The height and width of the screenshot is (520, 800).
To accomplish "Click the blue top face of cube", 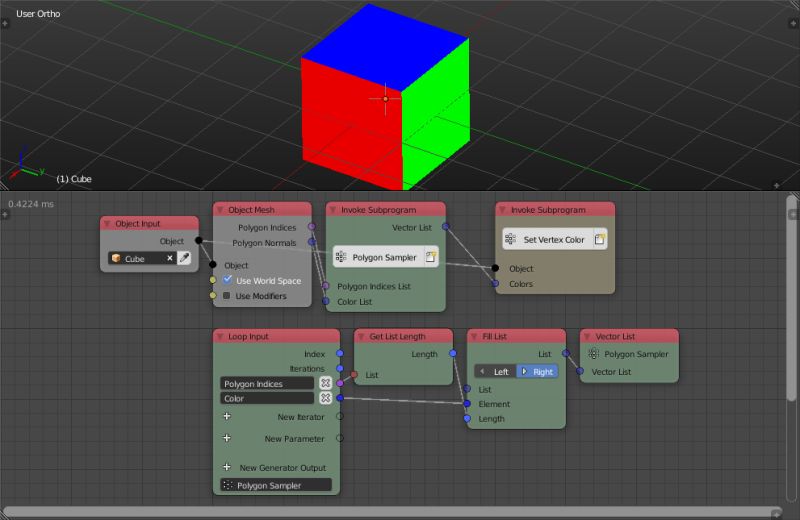I will pyautogui.click(x=385, y=48).
